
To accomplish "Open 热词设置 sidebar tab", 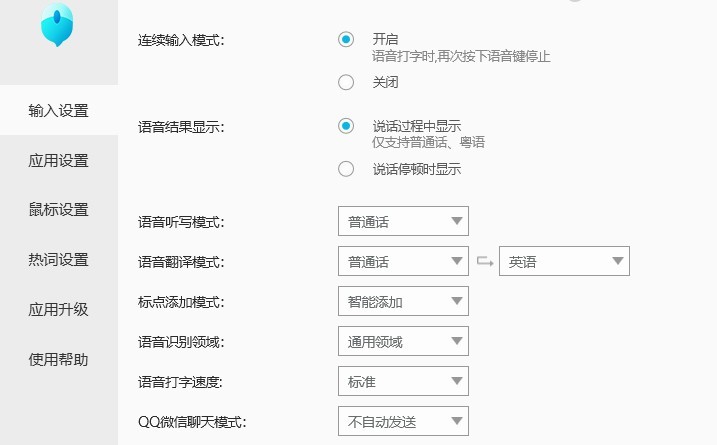I will [58, 260].
